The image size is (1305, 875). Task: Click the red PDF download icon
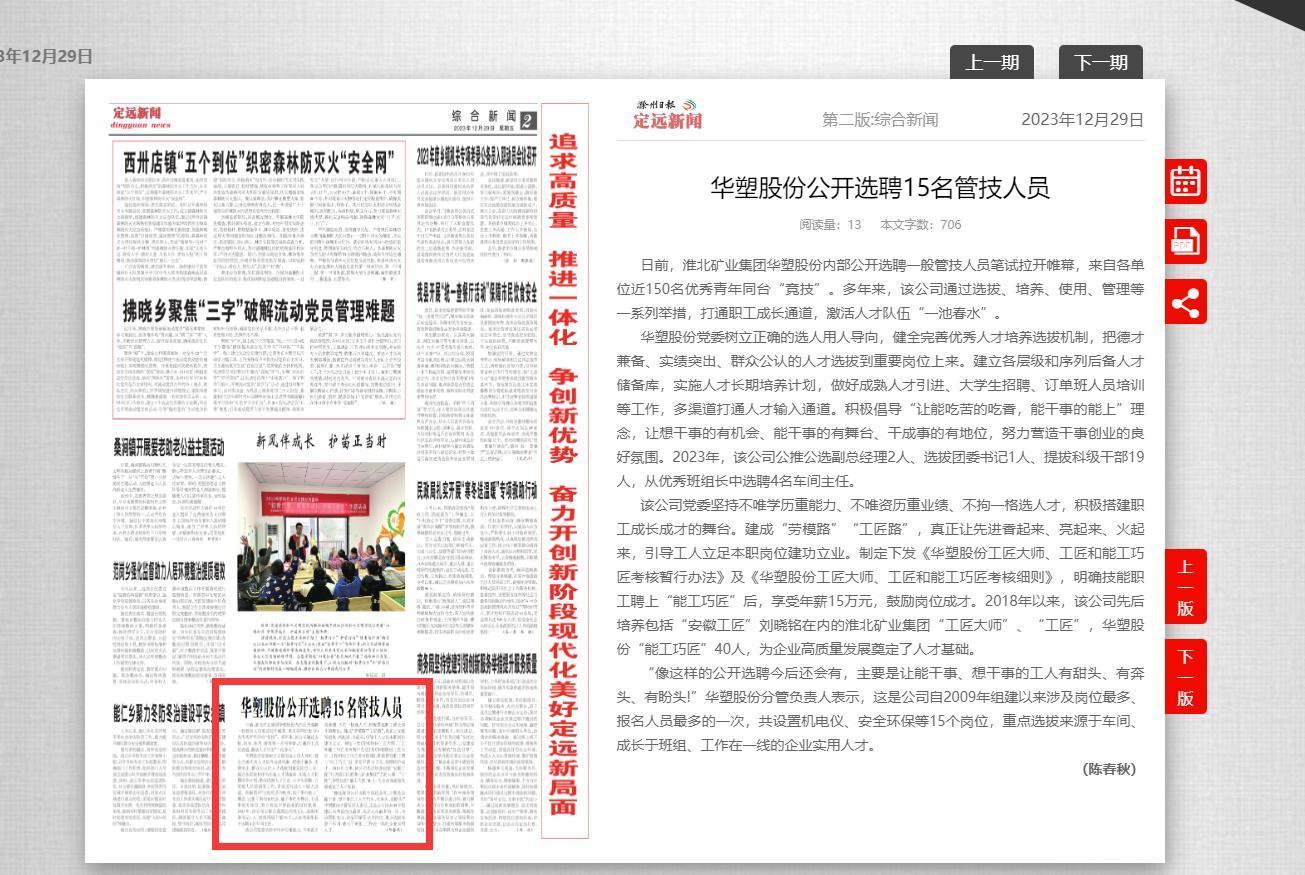pyautogui.click(x=1188, y=241)
